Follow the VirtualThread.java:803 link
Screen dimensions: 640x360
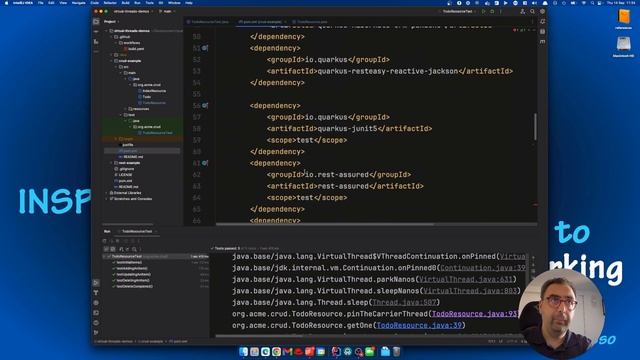pos(470,291)
